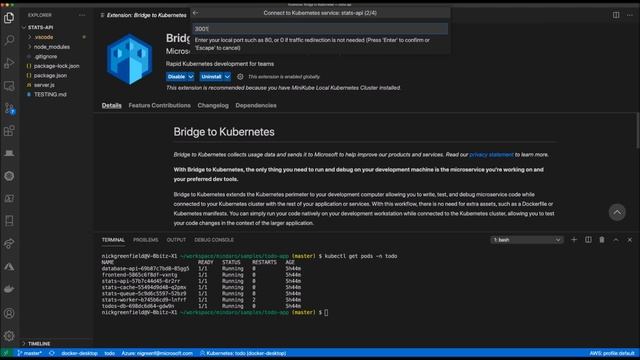Open the Docker view in activity bar
This screenshot has height=360, width=640.
click(x=9, y=289)
